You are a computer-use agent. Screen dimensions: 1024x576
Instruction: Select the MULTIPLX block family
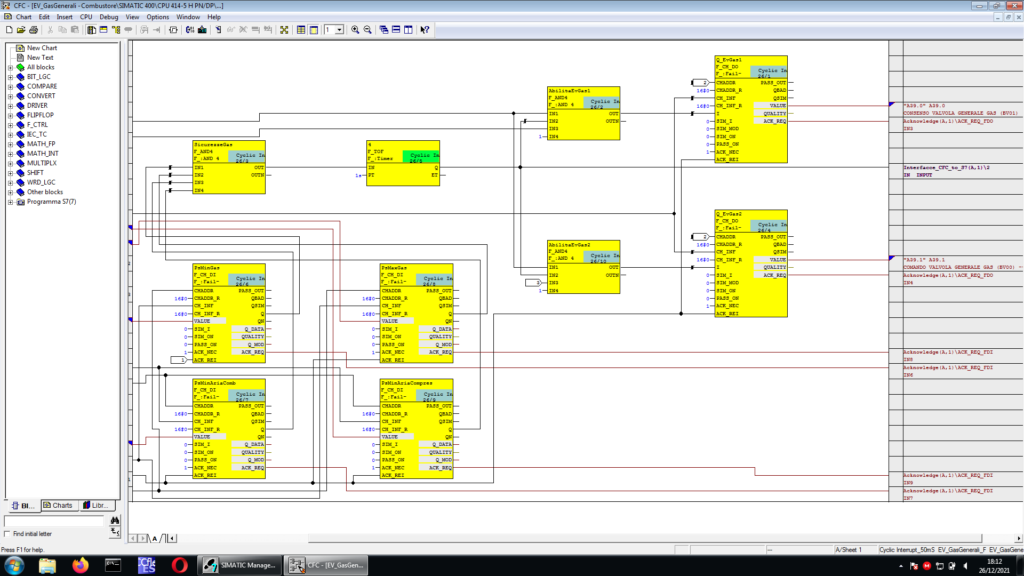coord(41,163)
